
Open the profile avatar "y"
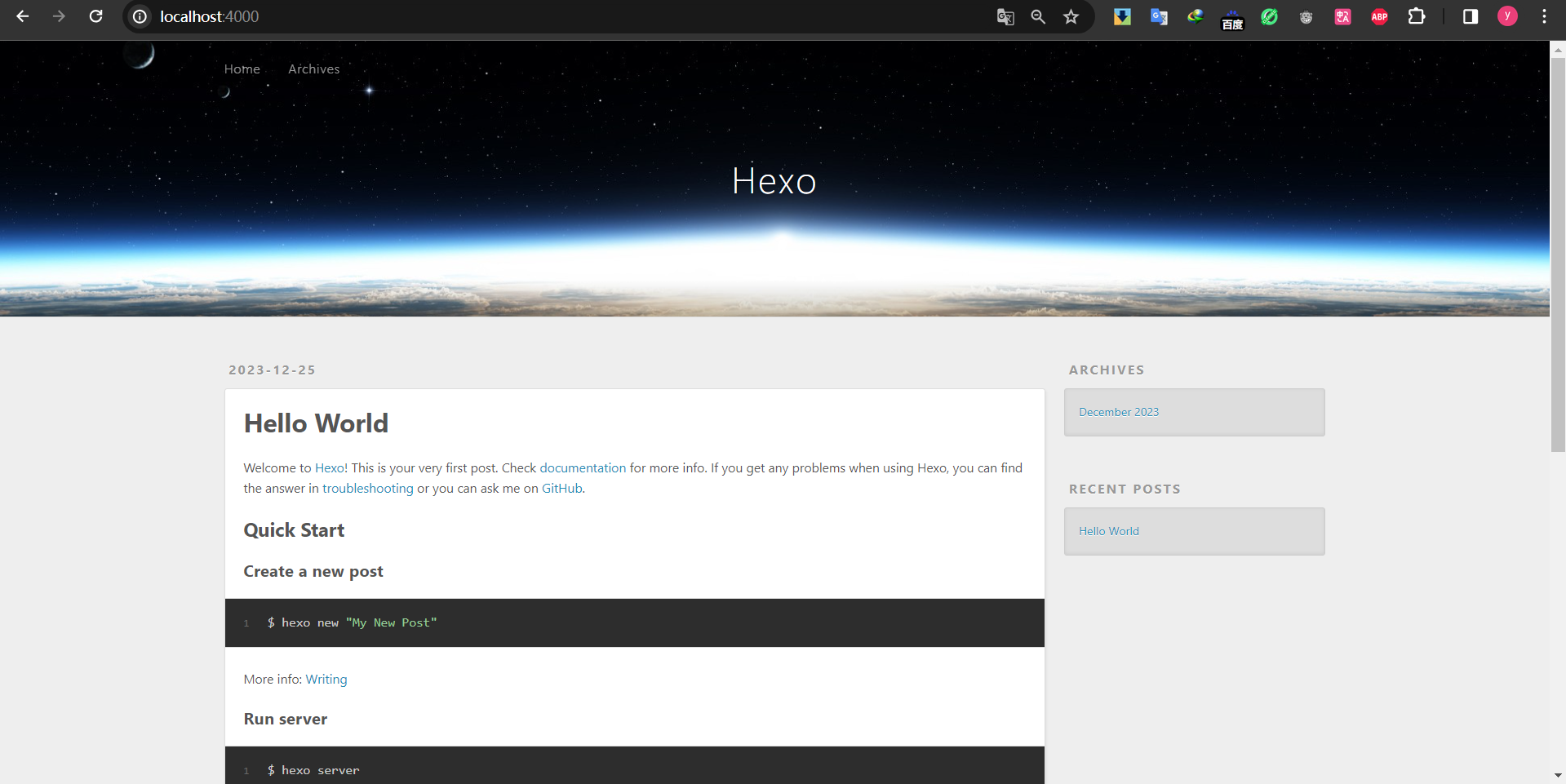click(1507, 16)
